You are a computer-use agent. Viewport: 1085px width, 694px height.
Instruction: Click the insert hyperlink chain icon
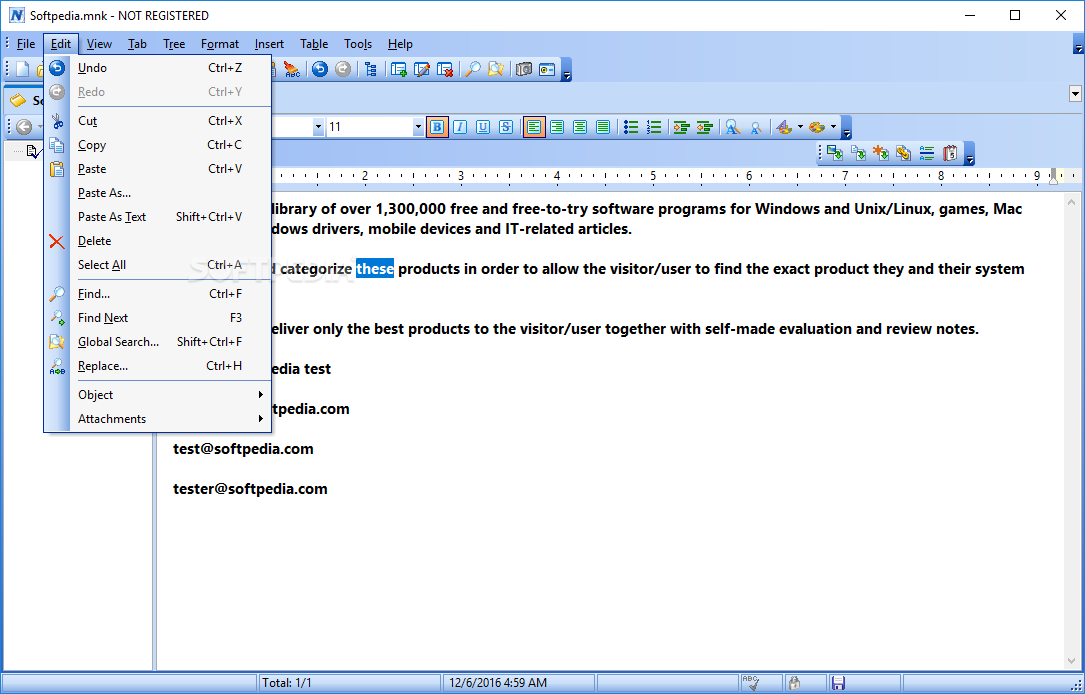903,153
